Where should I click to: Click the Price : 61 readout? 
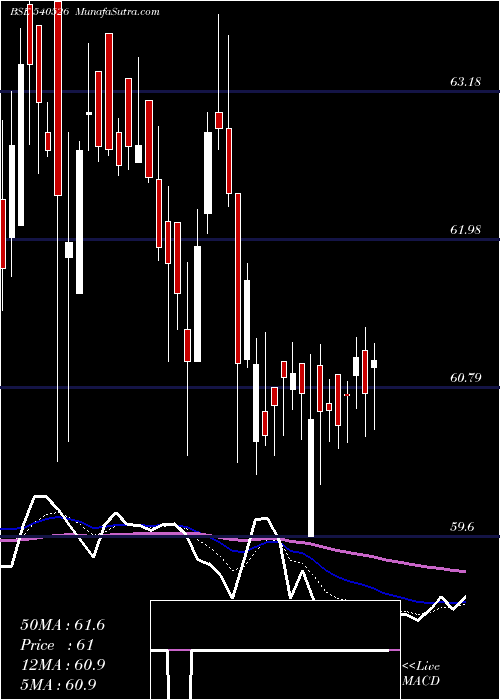[x=57, y=645]
